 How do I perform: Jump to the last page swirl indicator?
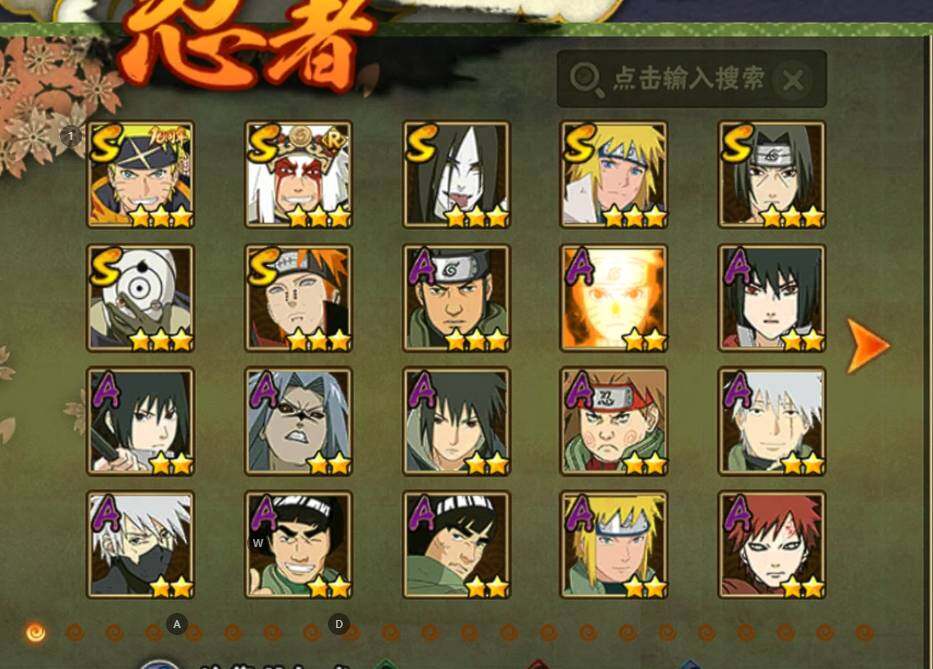[864, 633]
